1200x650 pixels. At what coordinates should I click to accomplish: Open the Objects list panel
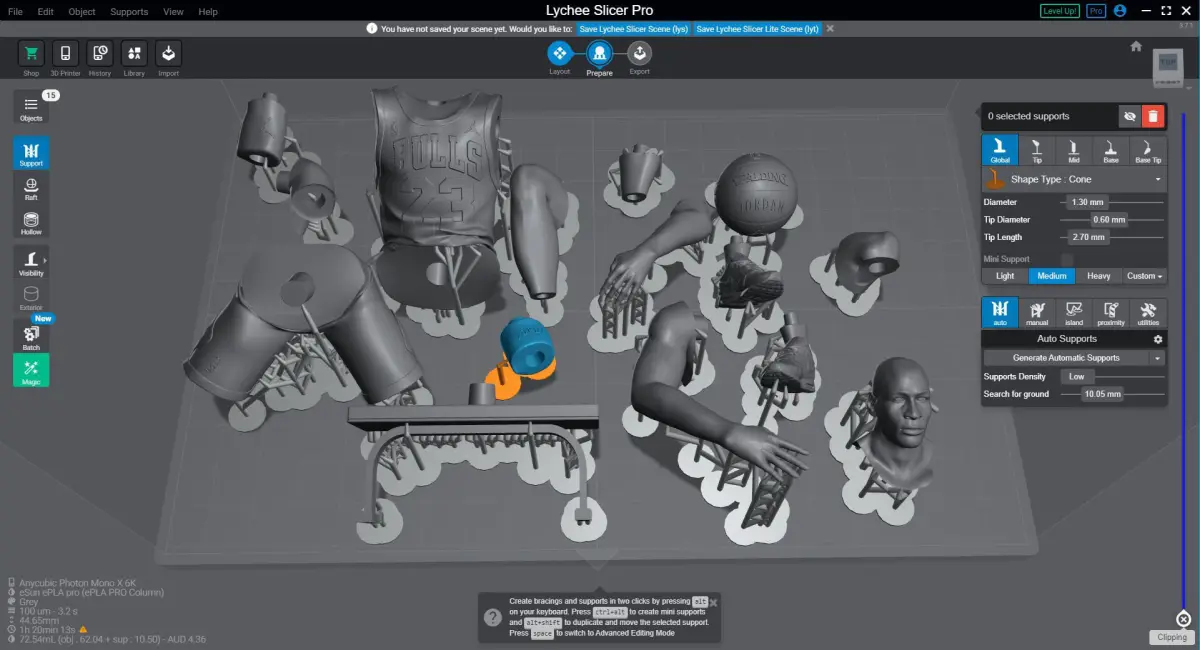coord(31,108)
